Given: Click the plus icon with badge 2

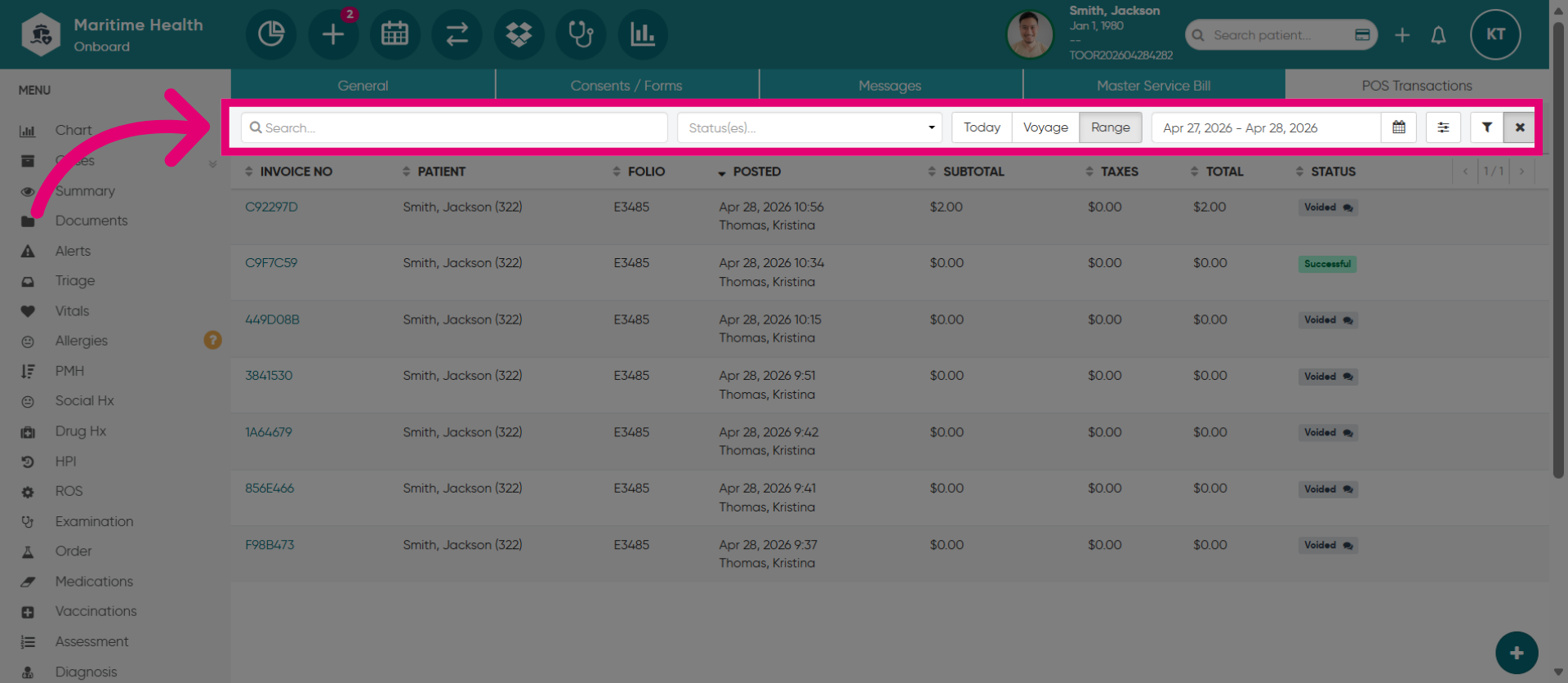Looking at the screenshot, I should (x=333, y=34).
